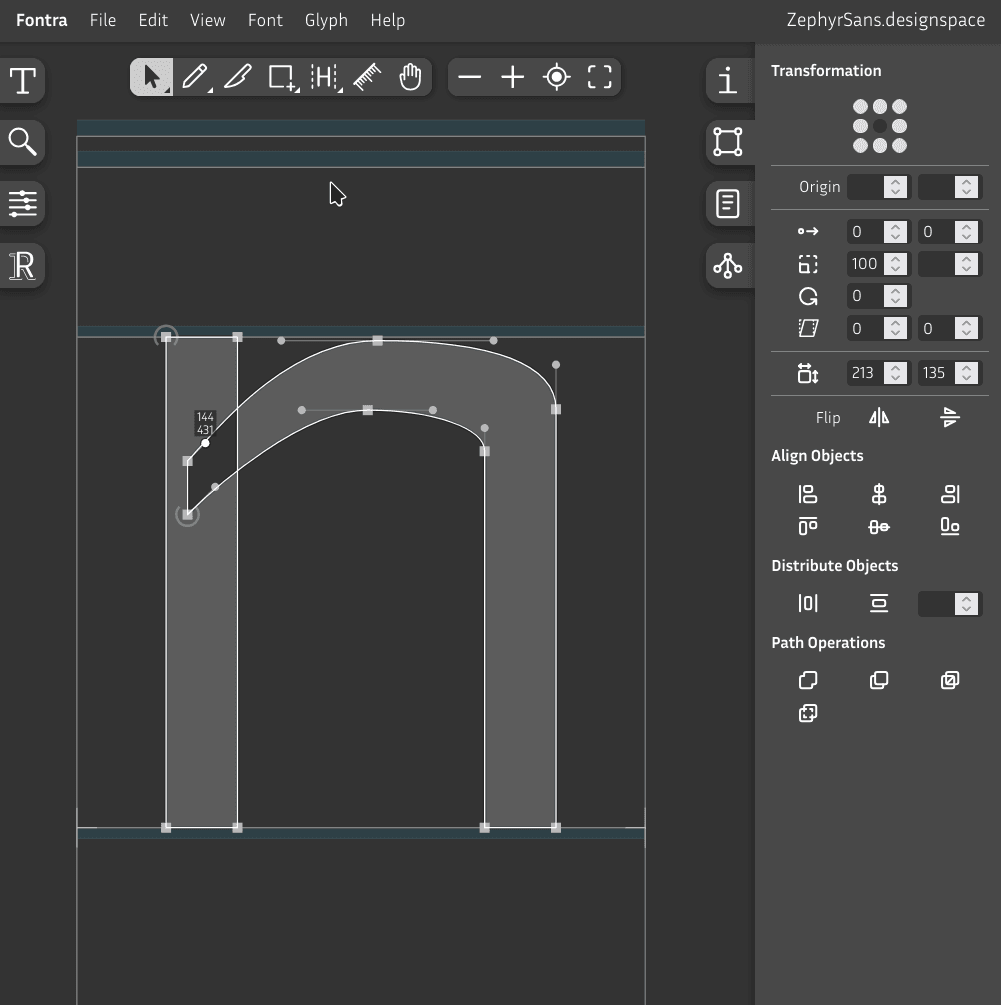The image size is (1001, 1005).
Task: Choose the Ruler measure tool
Action: coord(367,77)
